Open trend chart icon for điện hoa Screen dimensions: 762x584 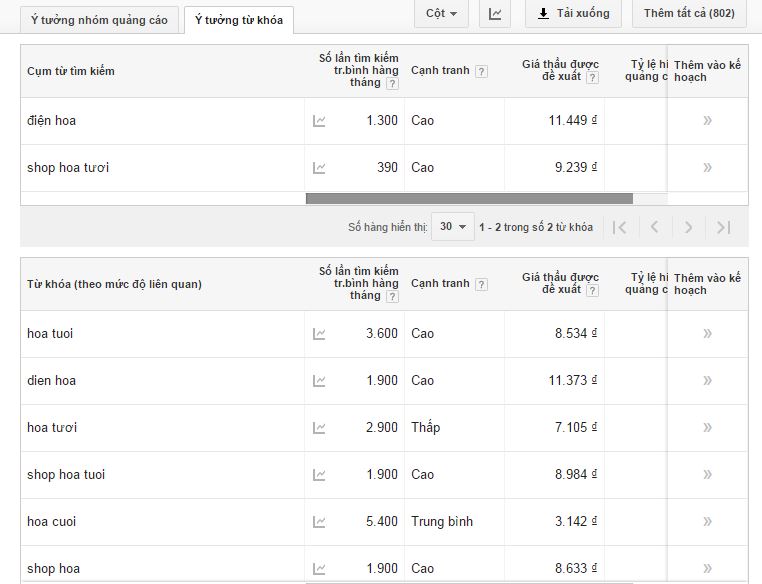coord(319,121)
